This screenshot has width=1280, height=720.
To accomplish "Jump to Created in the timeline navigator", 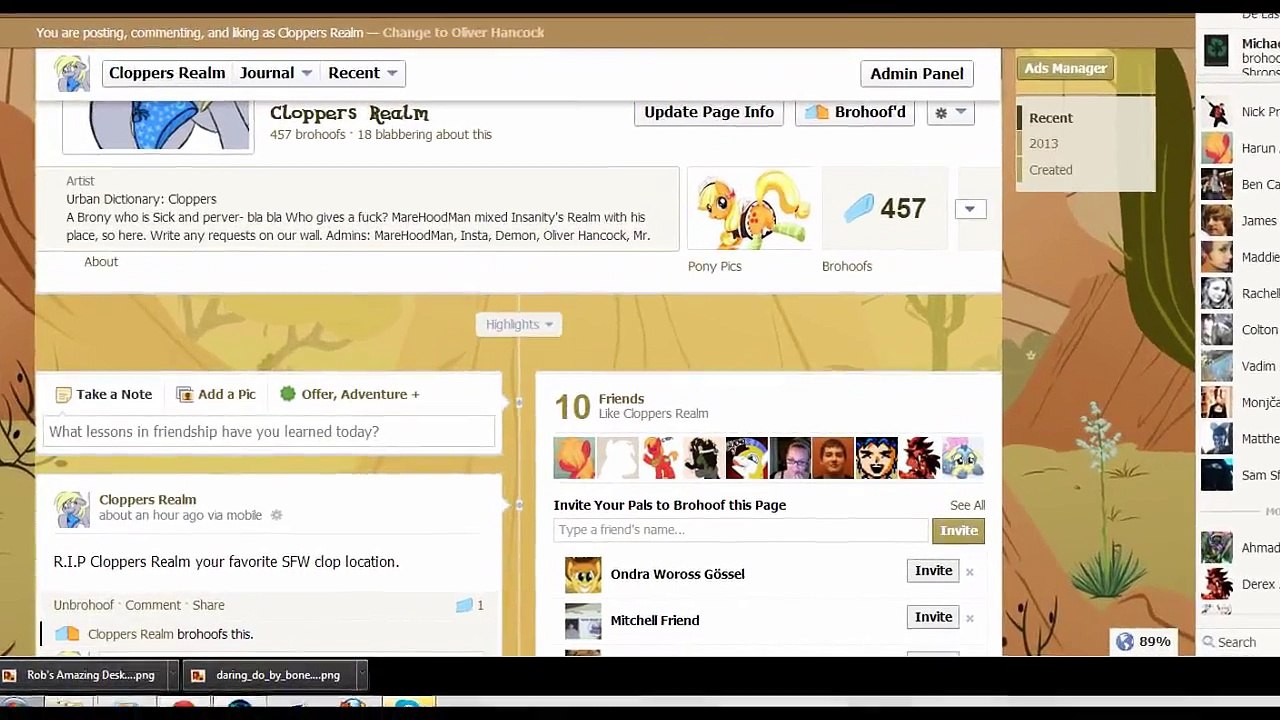I will tap(1050, 170).
